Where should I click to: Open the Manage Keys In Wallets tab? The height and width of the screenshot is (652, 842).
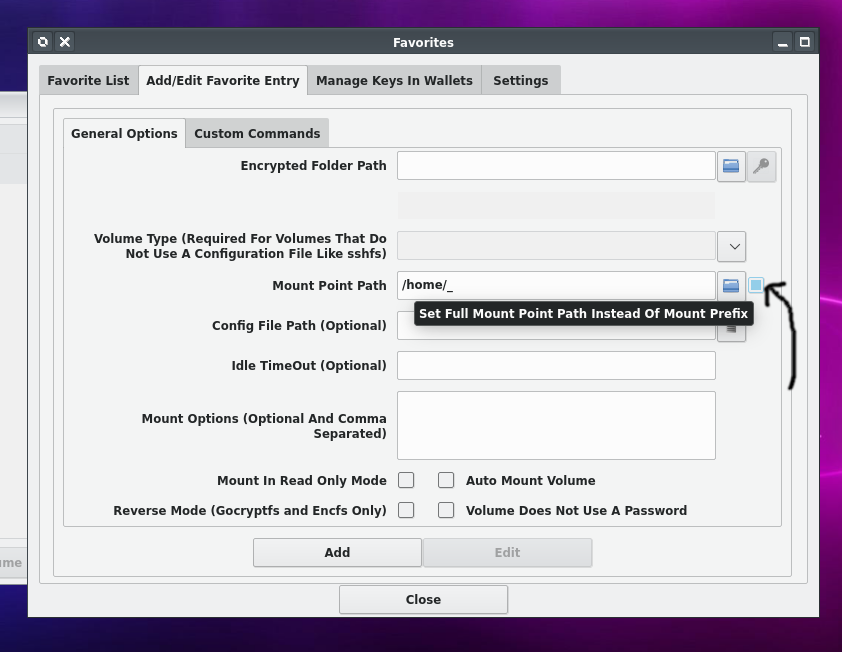pos(393,80)
